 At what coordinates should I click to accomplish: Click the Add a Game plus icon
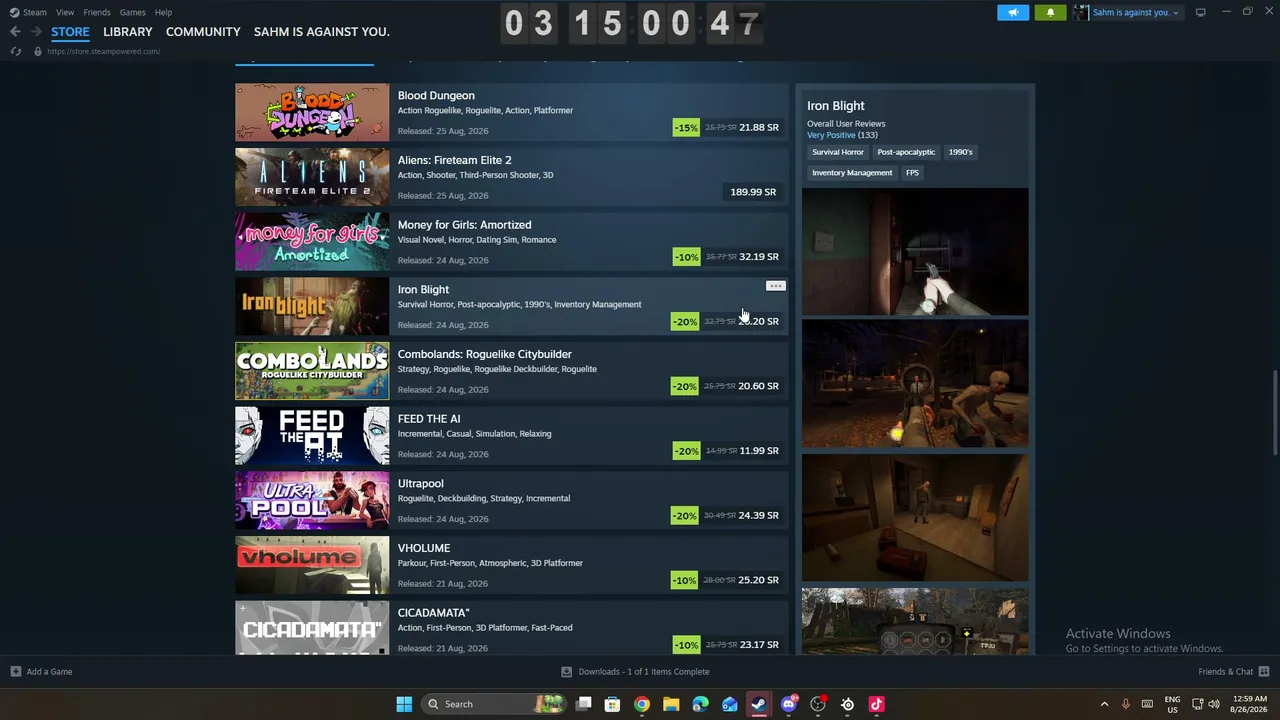(16, 672)
